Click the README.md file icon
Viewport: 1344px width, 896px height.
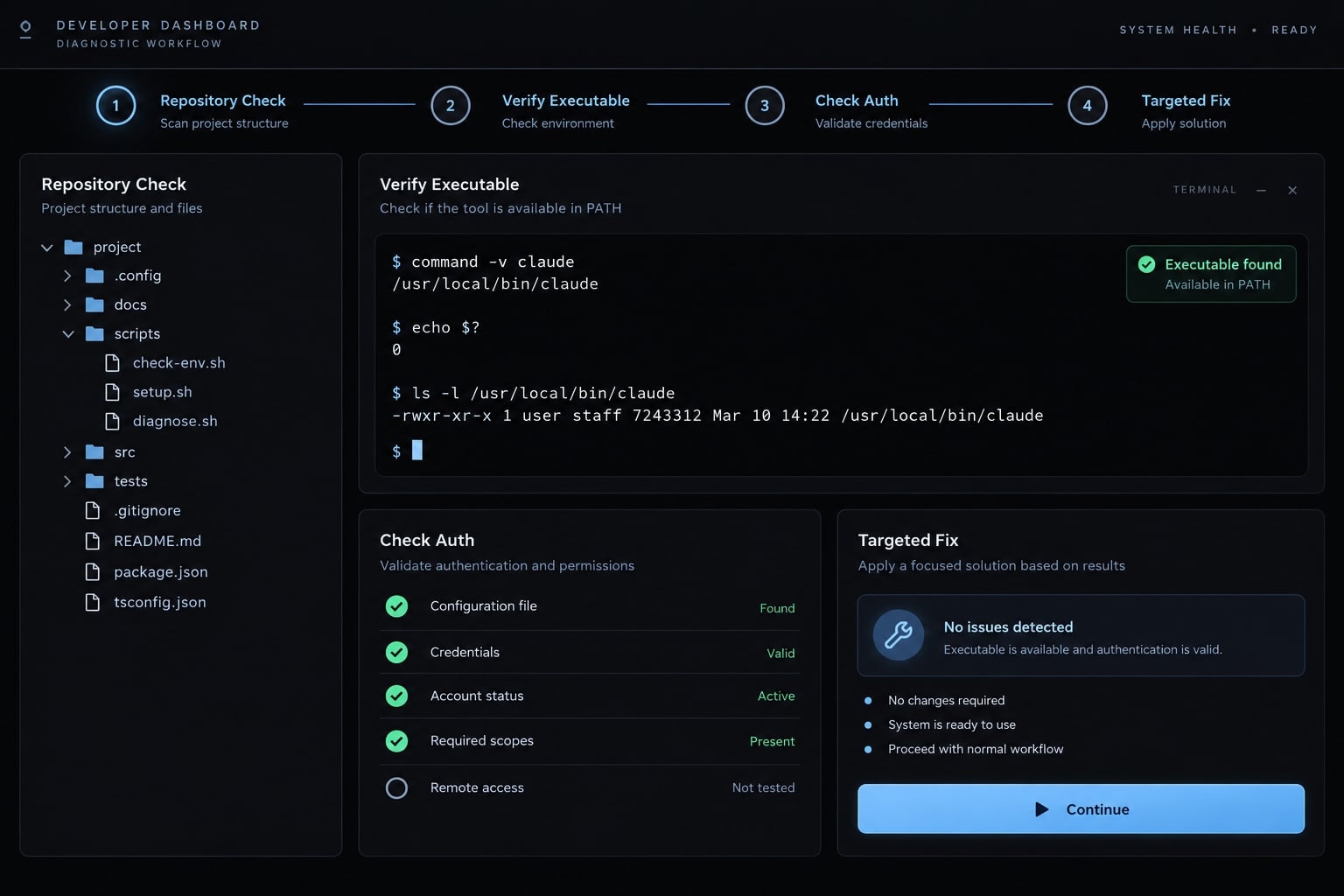pyautogui.click(x=92, y=542)
